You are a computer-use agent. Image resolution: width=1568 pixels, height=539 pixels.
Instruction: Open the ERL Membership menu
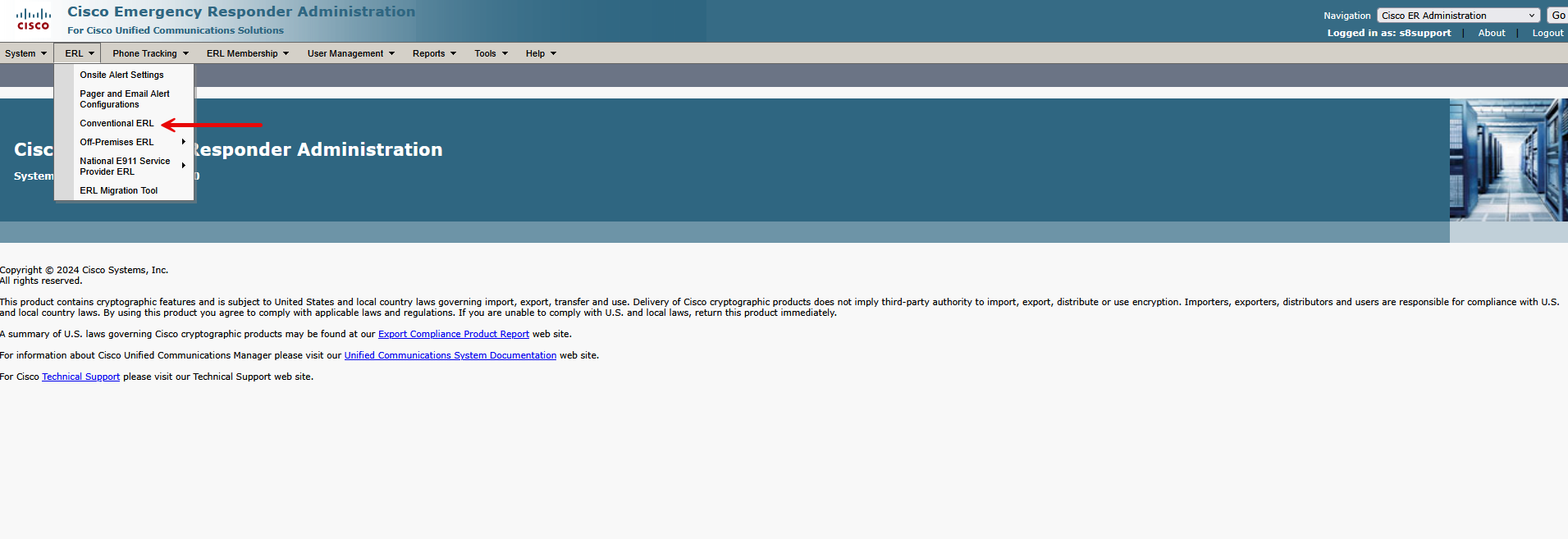tap(248, 53)
